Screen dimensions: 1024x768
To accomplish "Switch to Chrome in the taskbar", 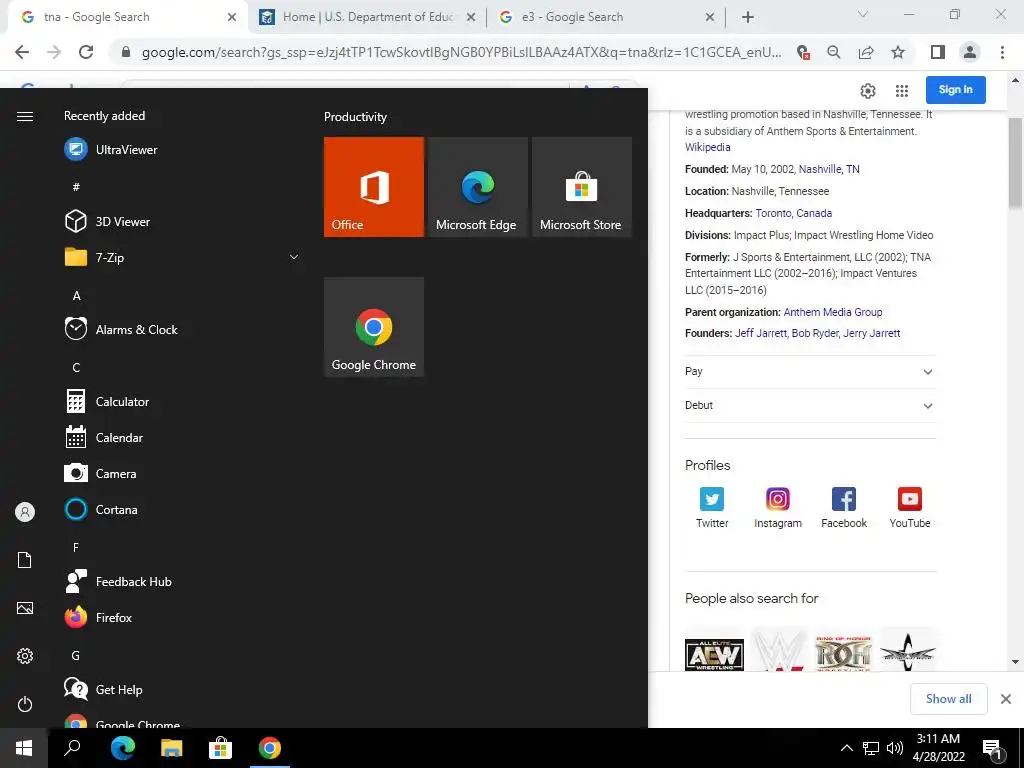I will click(269, 748).
